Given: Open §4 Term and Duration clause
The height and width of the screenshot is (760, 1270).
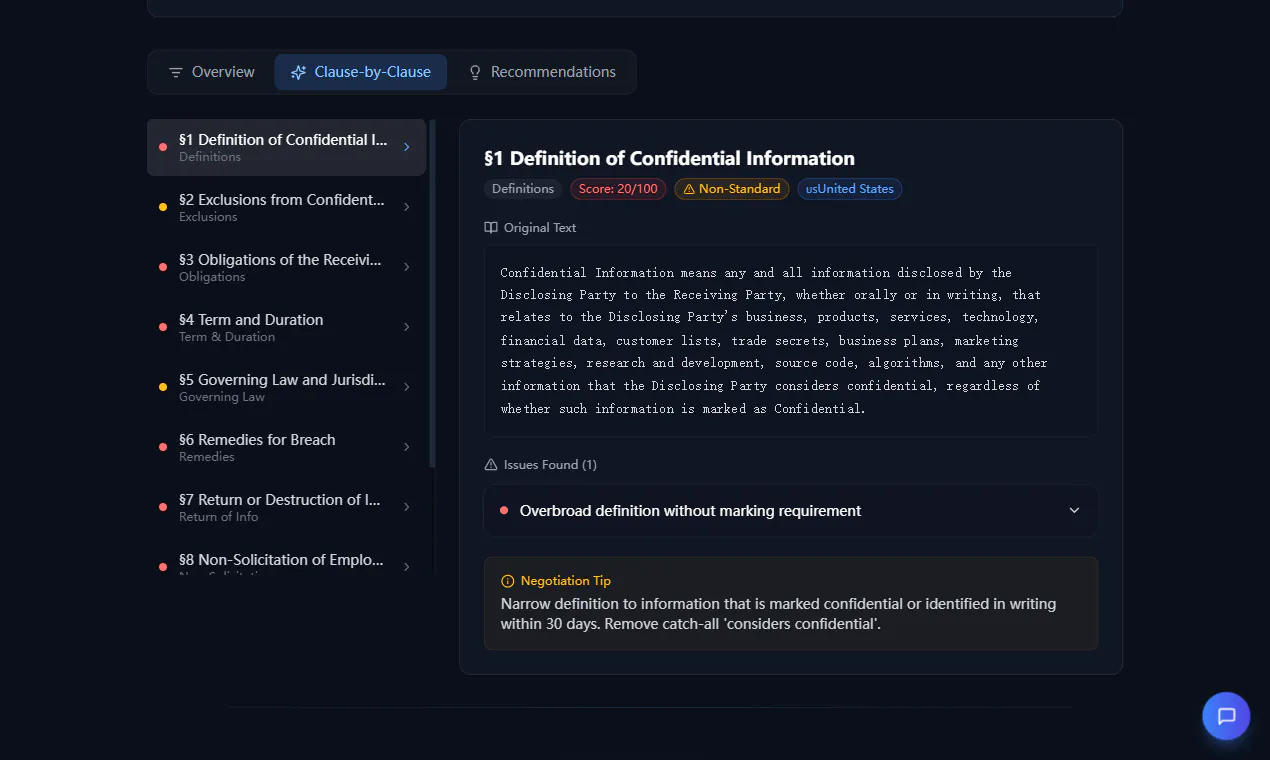Looking at the screenshot, I should tap(287, 327).
